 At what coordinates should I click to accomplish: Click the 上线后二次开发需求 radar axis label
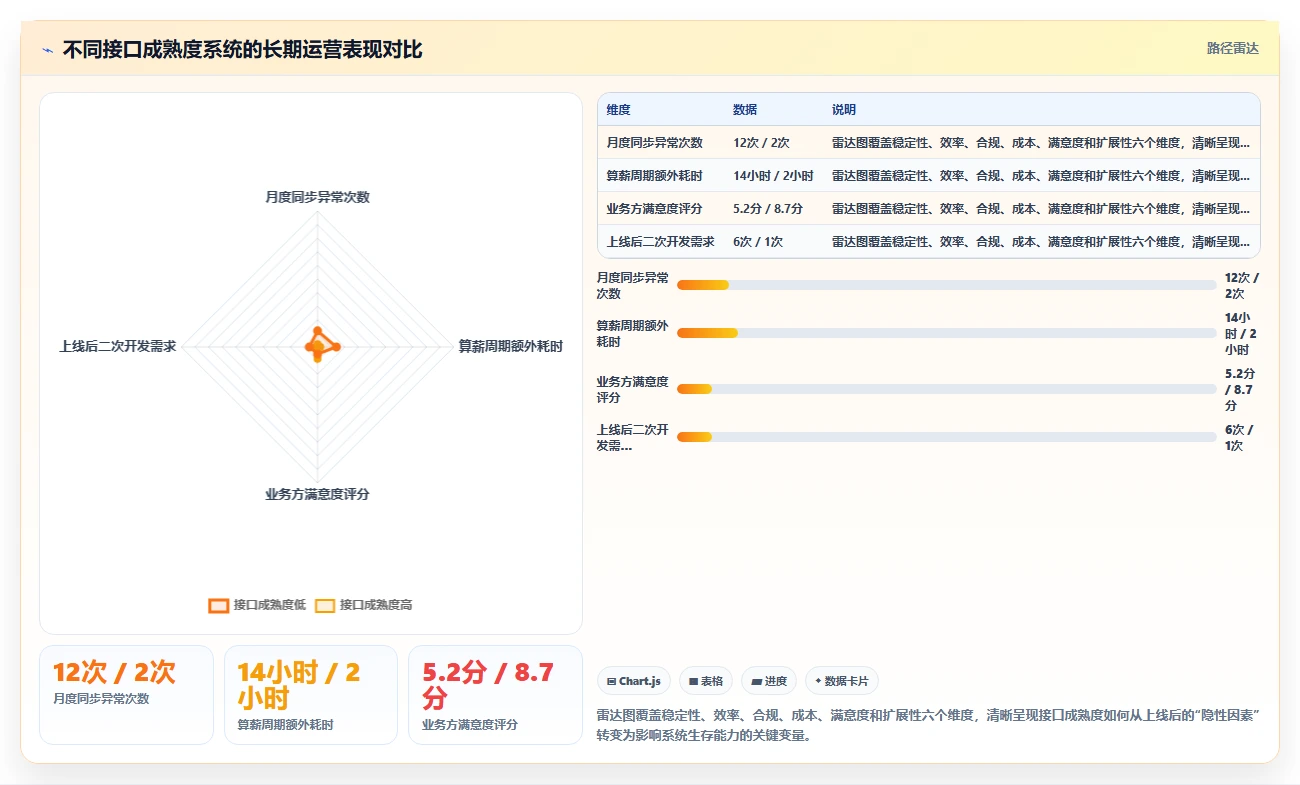pos(118,346)
